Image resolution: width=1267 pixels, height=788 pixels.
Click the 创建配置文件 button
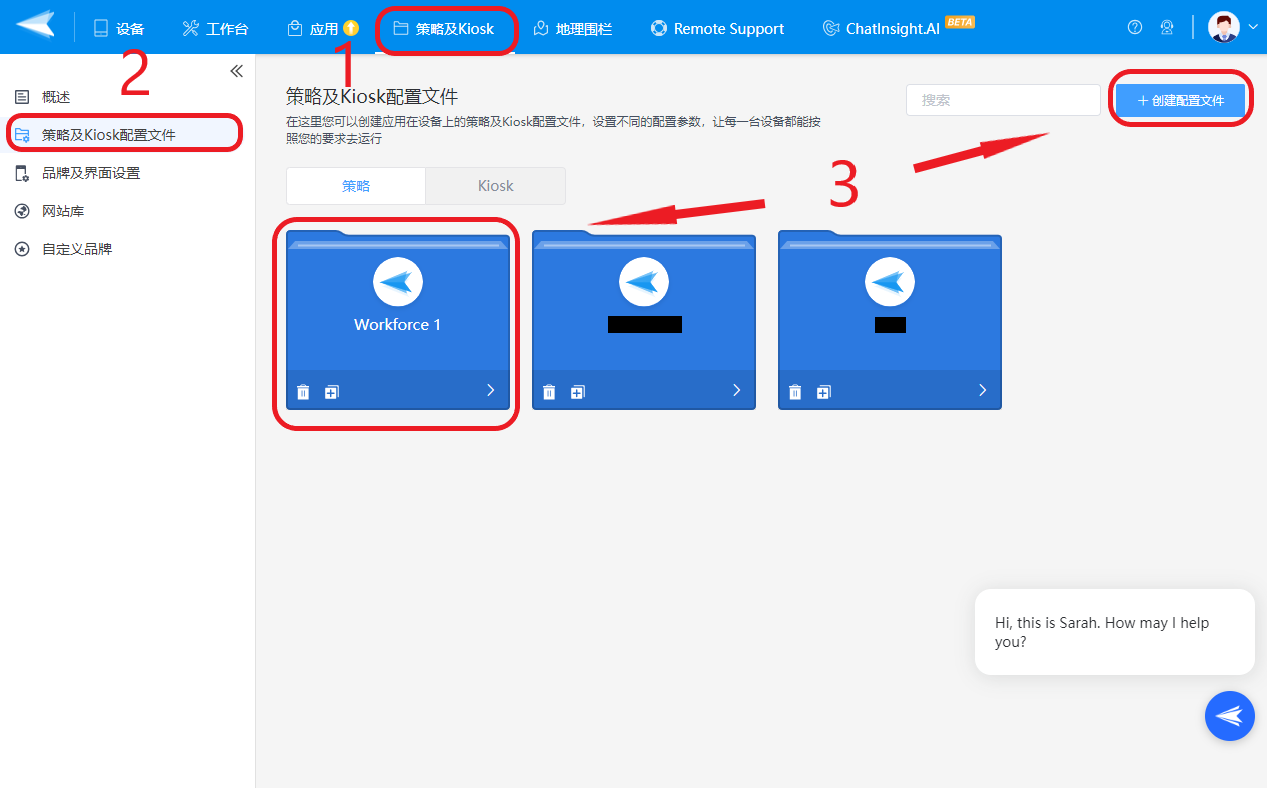coord(1181,100)
